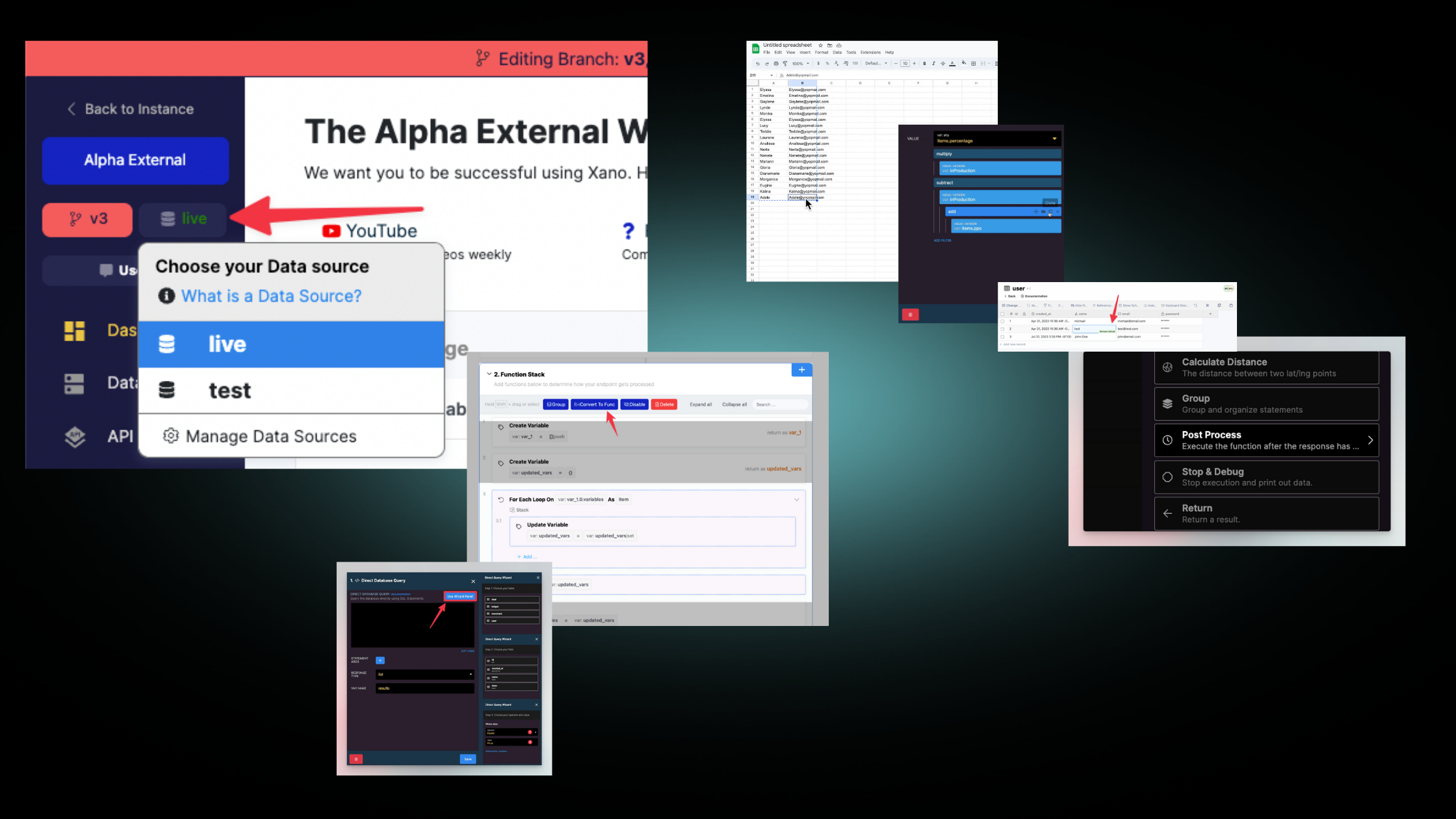
Task: Click the Google Sheets bold icon
Action: (924, 64)
